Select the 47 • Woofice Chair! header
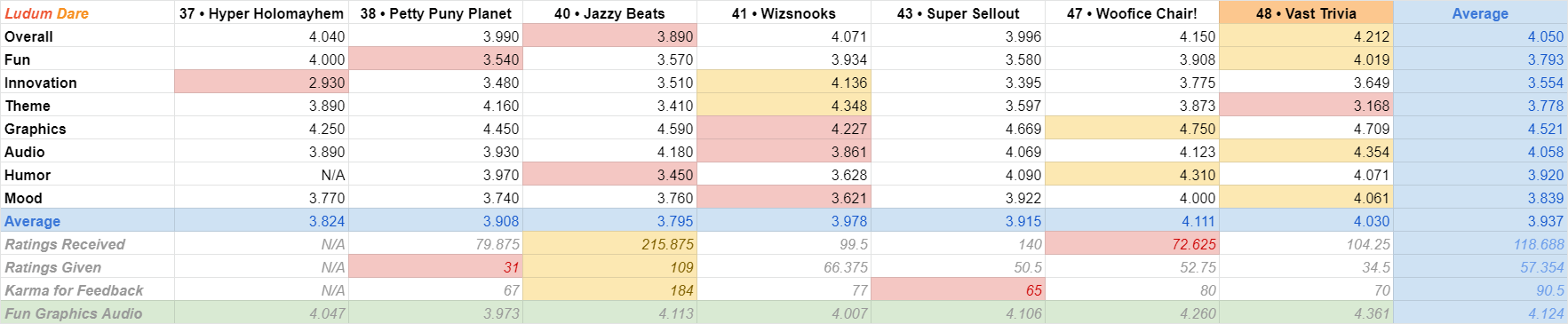Screen dimensions: 1568x324 (1132, 12)
